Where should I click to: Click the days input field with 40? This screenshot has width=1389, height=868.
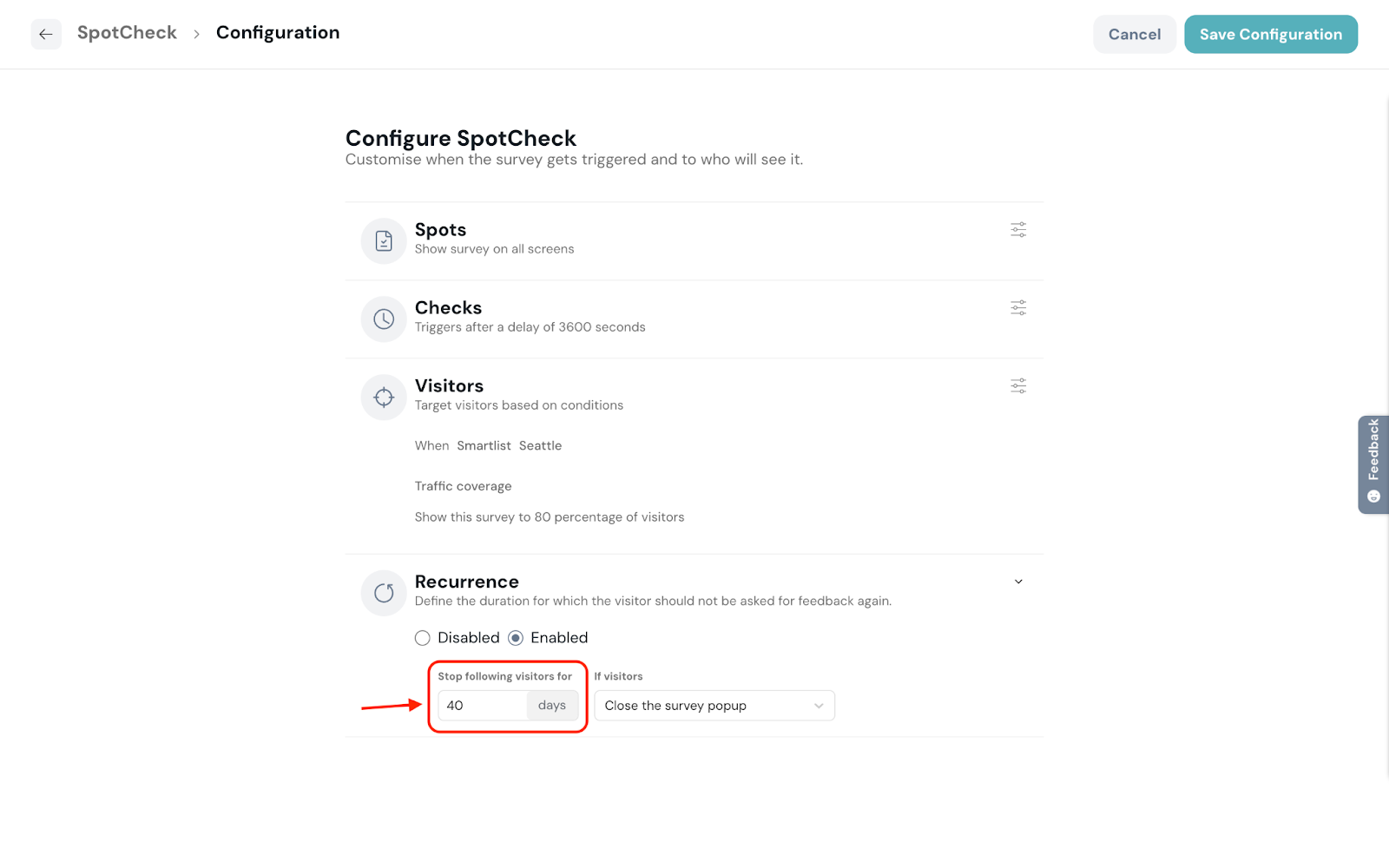[482, 706]
